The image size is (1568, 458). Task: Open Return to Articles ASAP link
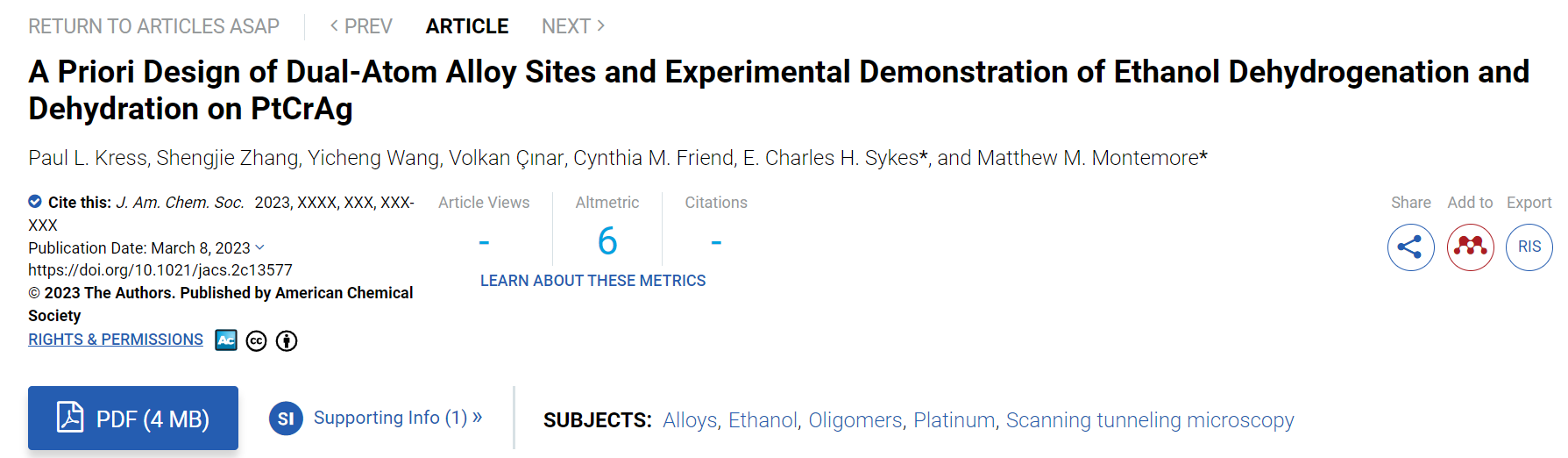click(x=153, y=26)
